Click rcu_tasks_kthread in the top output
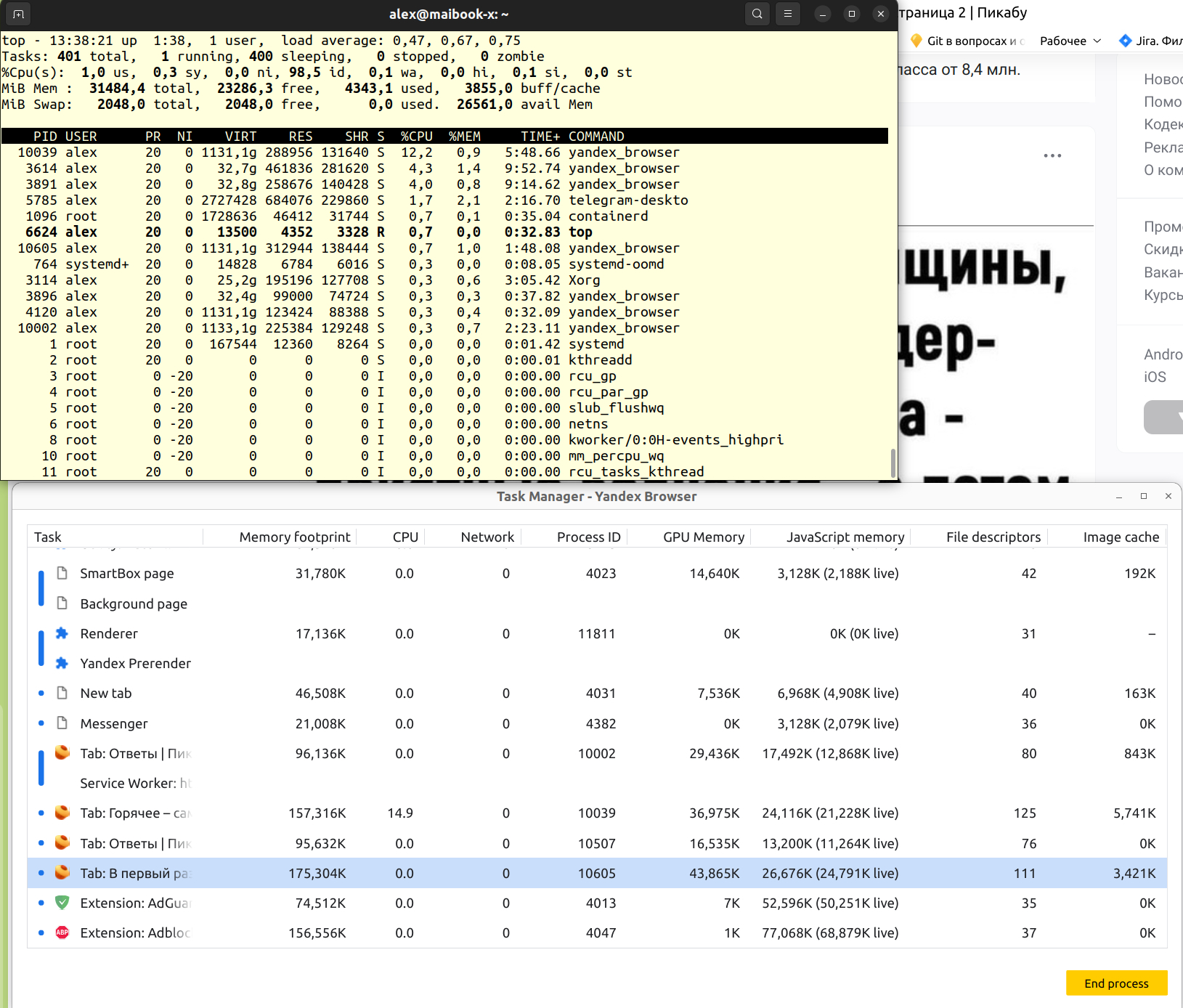 pyautogui.click(x=636, y=471)
